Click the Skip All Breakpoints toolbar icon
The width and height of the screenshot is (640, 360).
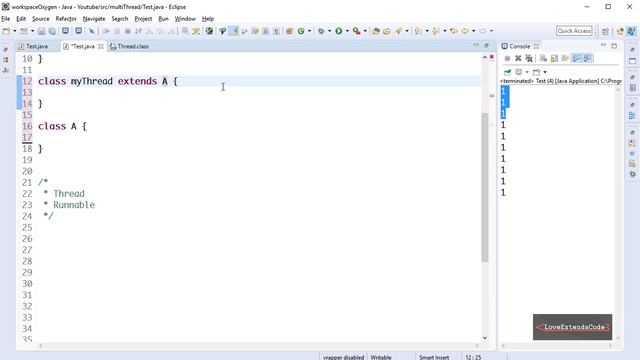point(91,31)
